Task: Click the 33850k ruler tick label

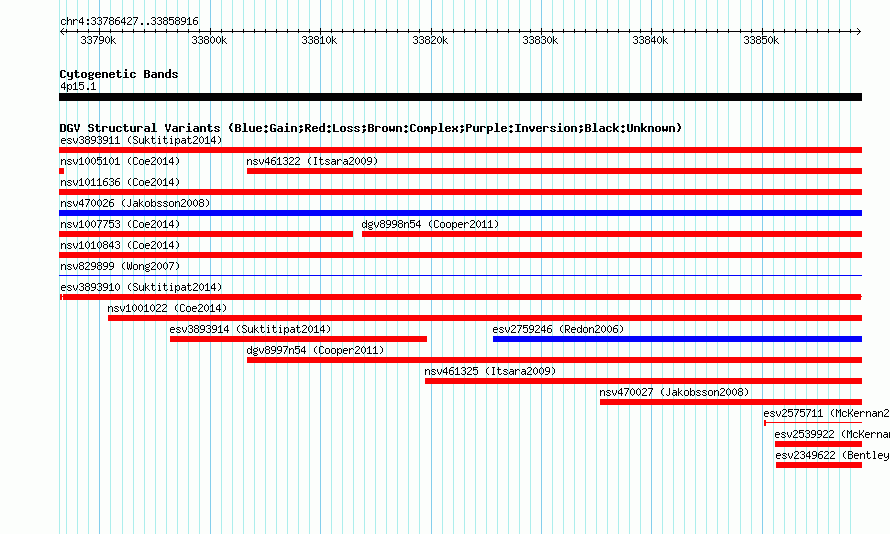Action: [761, 40]
